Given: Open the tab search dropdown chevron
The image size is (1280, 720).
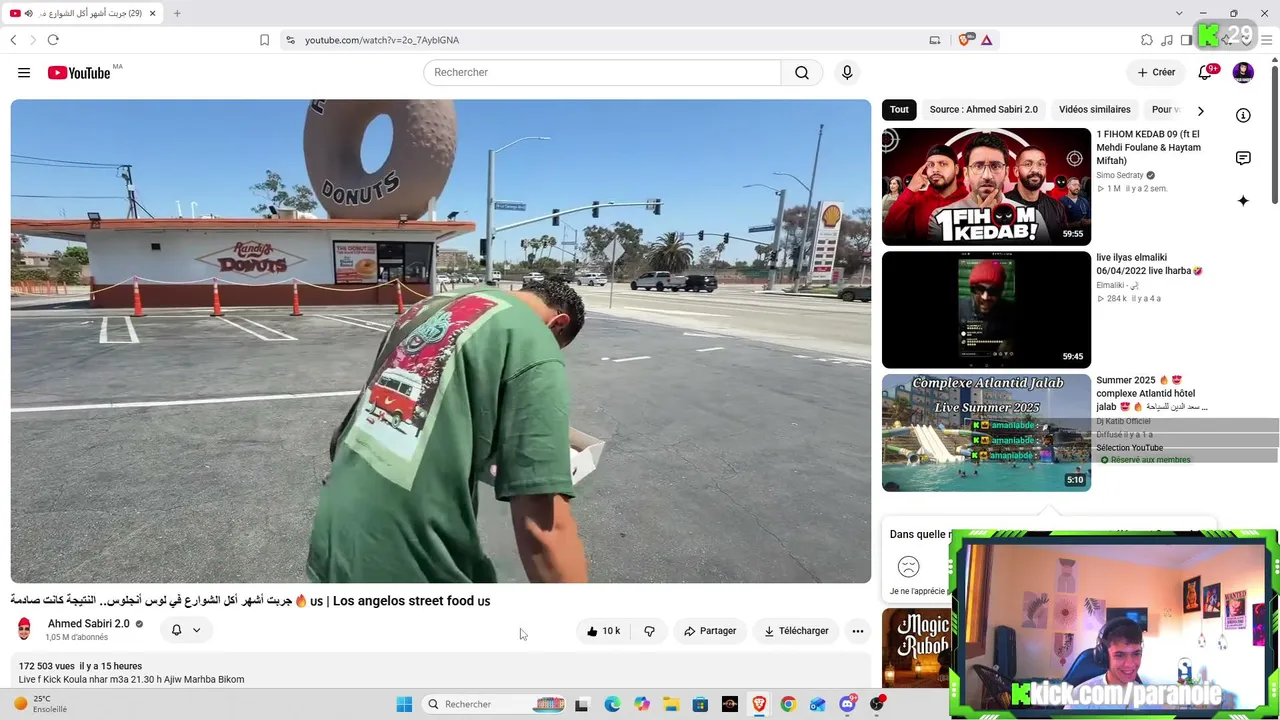Looking at the screenshot, I should (1179, 13).
